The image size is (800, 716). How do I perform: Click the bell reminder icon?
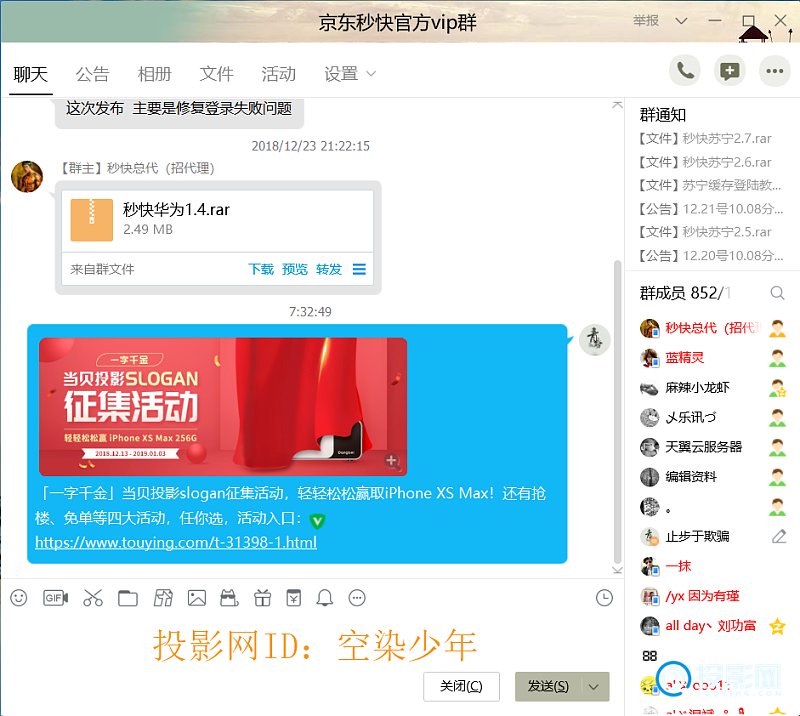pos(324,598)
